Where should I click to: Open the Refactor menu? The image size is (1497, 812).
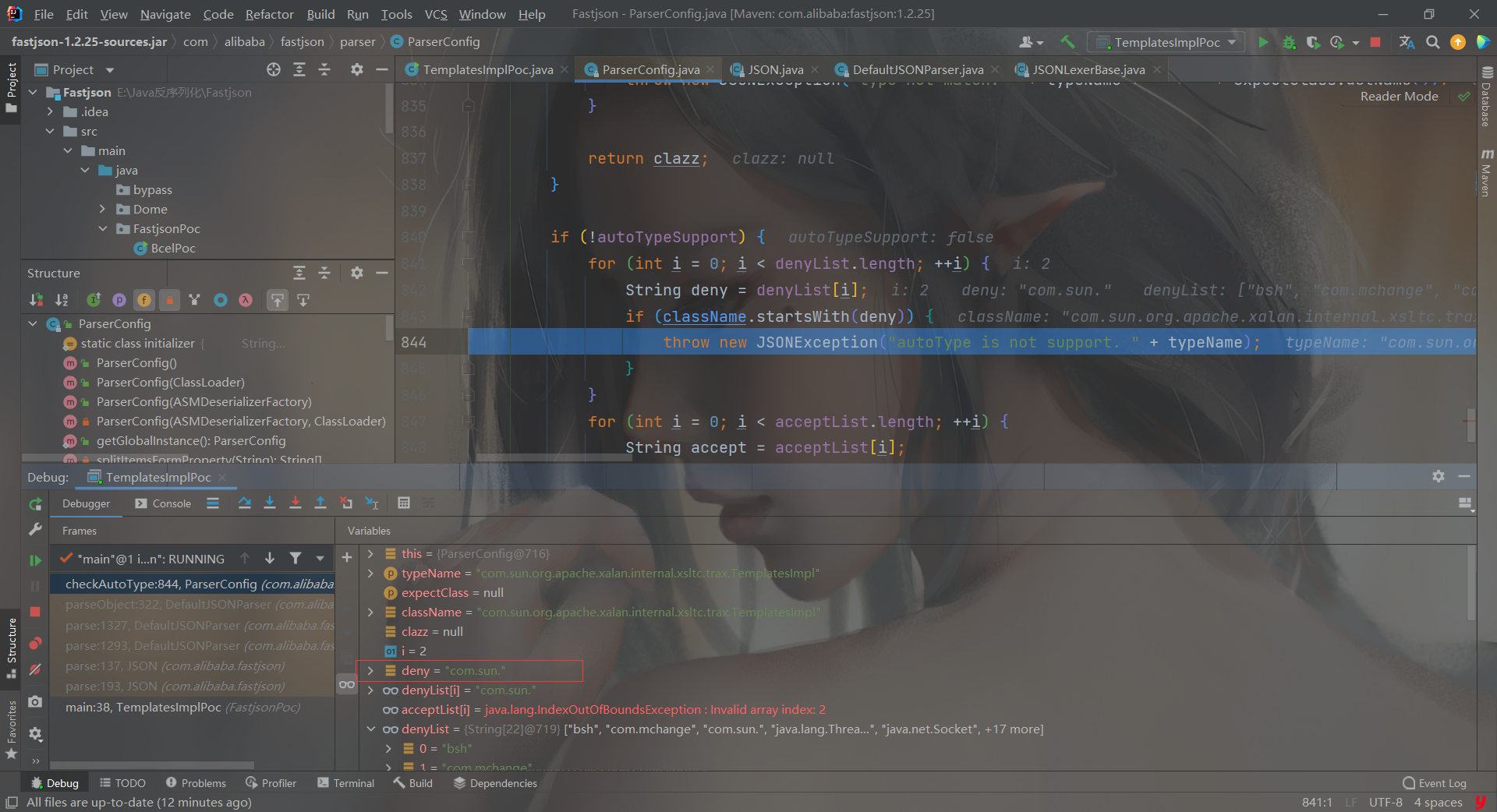269,14
